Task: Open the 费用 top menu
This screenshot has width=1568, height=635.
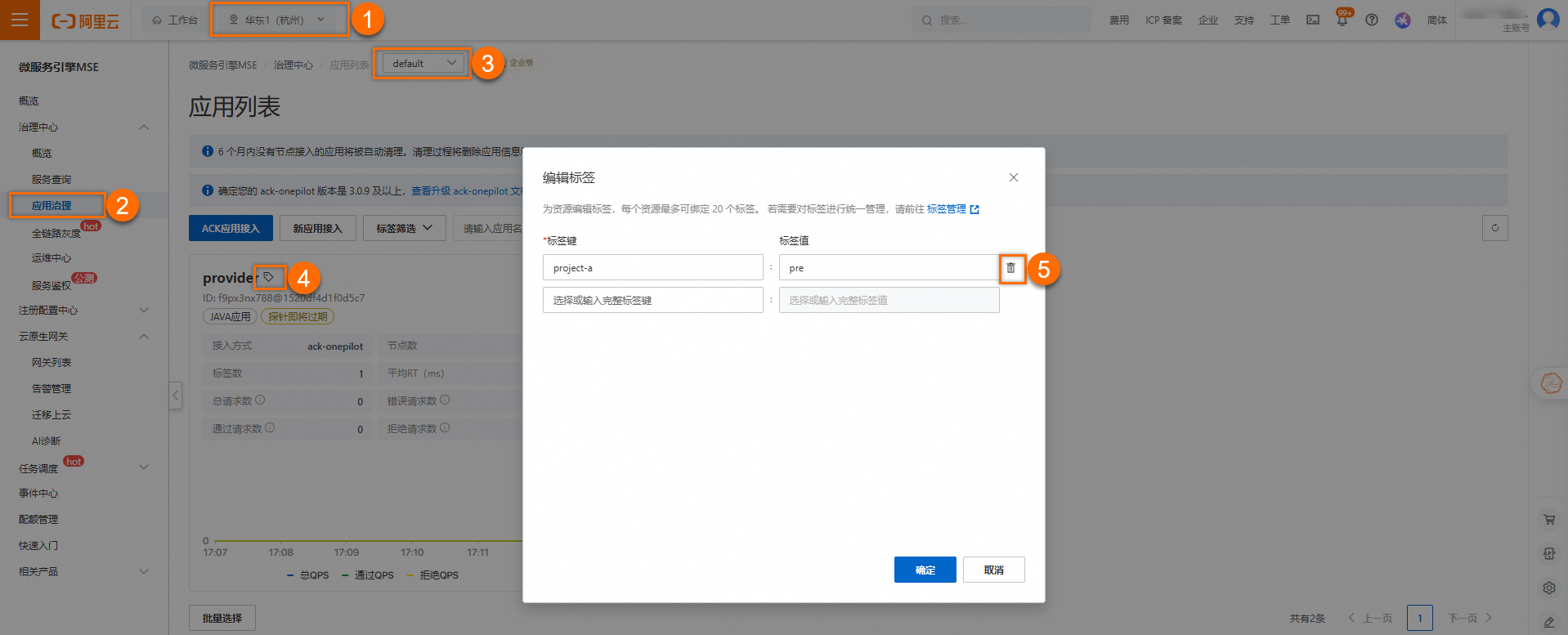Action: [x=1118, y=20]
